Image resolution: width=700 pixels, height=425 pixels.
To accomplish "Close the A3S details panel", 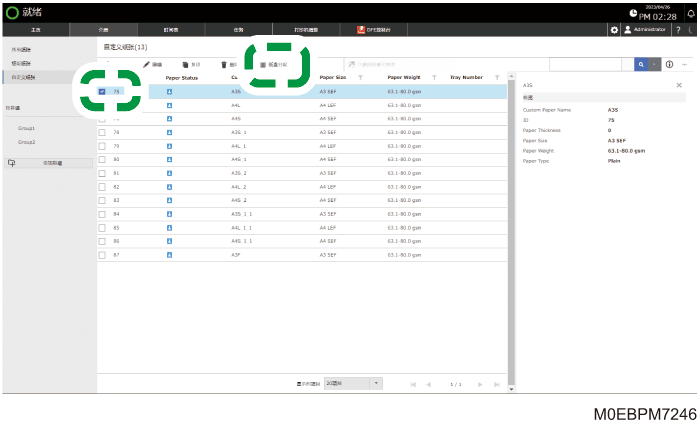I will 679,85.
